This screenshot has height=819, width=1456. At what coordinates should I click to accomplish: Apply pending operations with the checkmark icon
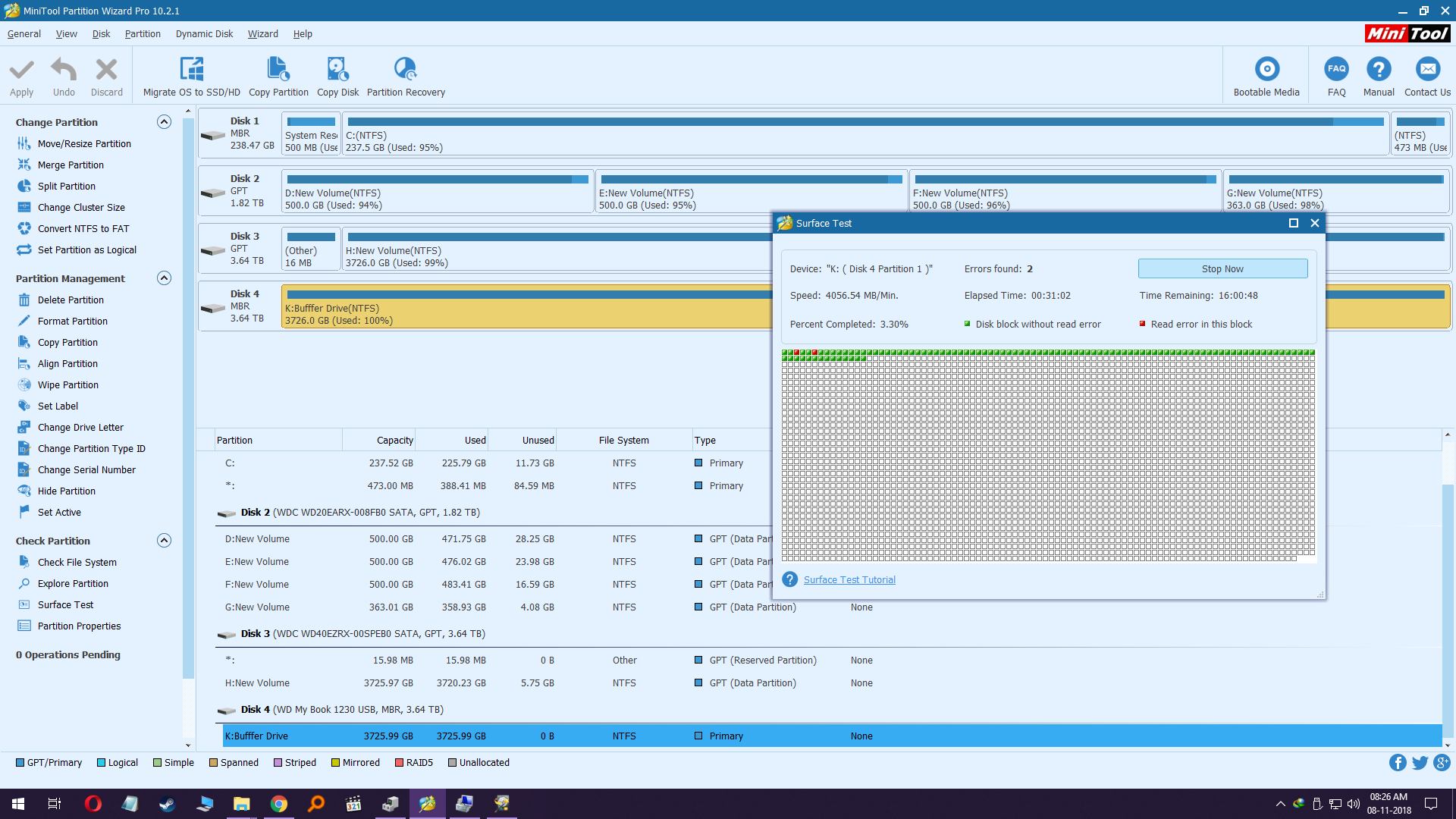pyautogui.click(x=21, y=75)
